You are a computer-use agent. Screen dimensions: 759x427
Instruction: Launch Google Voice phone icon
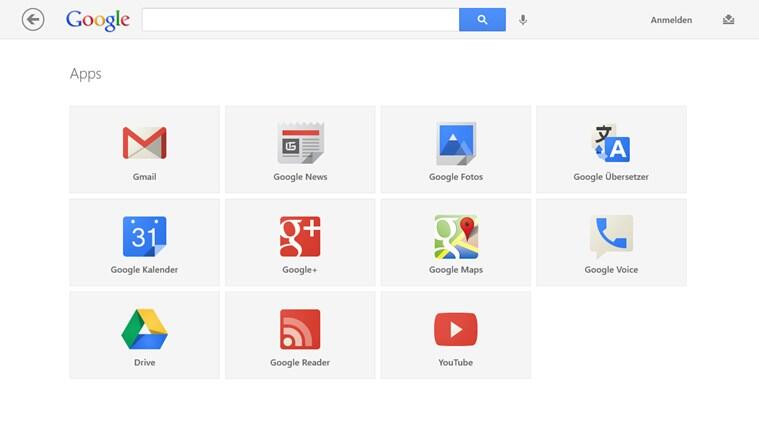click(x=611, y=236)
